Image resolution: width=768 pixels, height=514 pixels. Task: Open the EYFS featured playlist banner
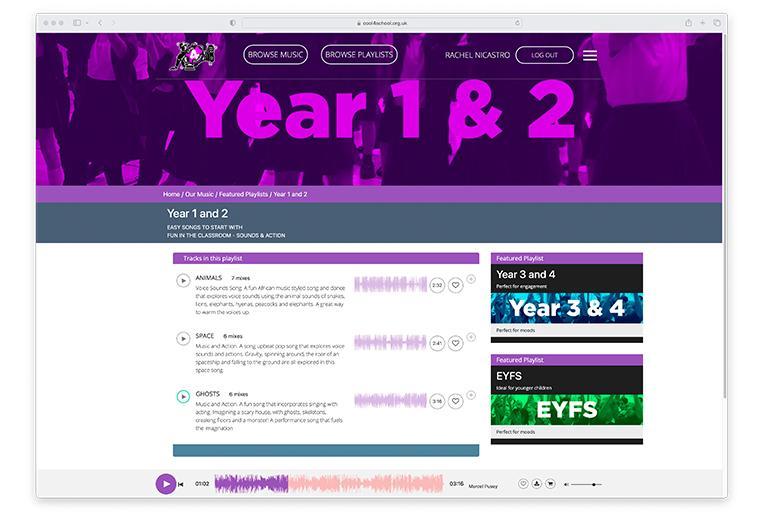[x=567, y=410]
